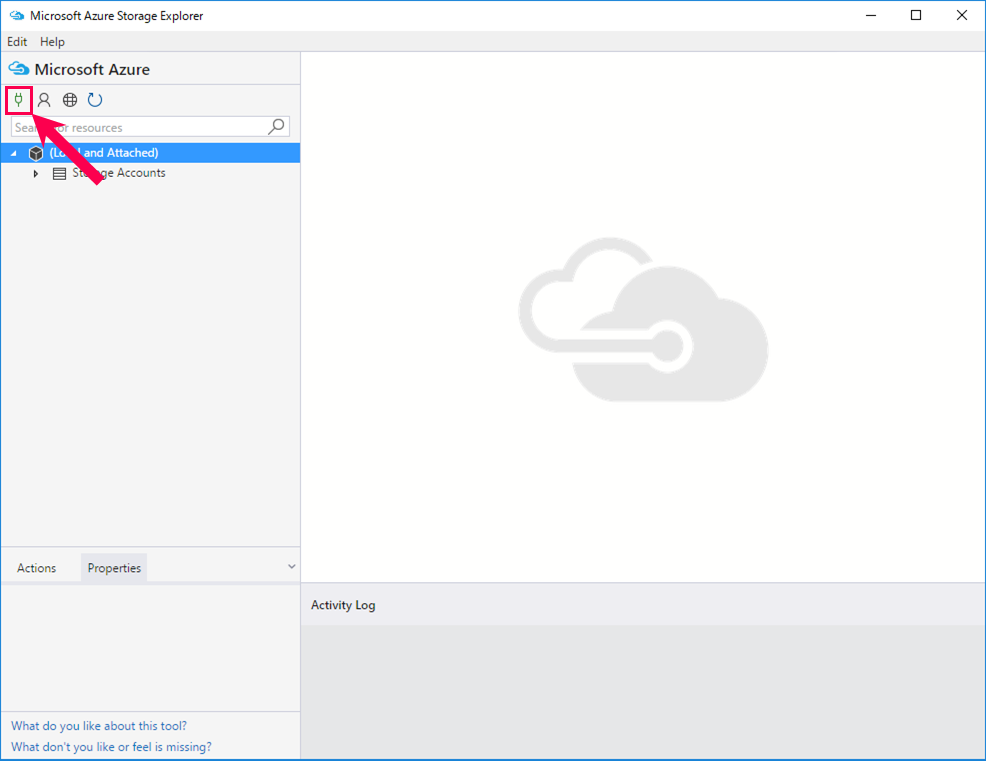Open Azure account settings person icon
Image resolution: width=986 pixels, height=761 pixels.
[x=44, y=99]
